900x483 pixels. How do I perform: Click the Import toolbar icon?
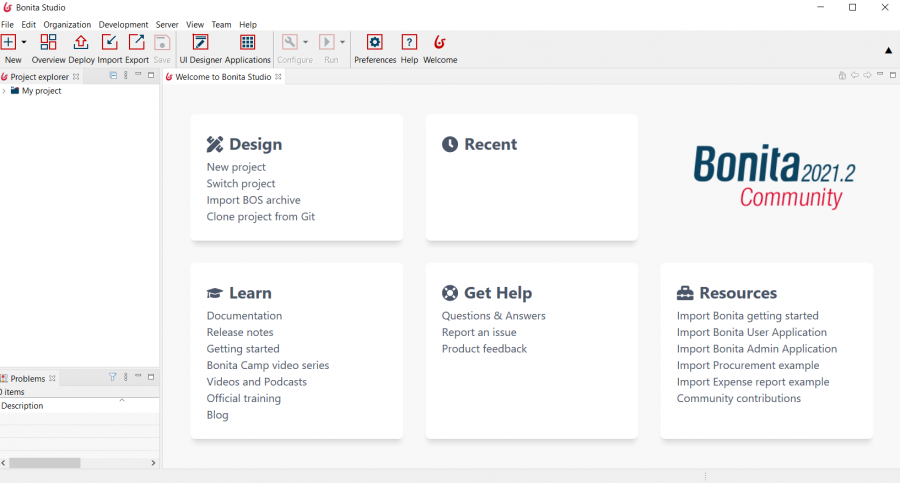pos(109,42)
